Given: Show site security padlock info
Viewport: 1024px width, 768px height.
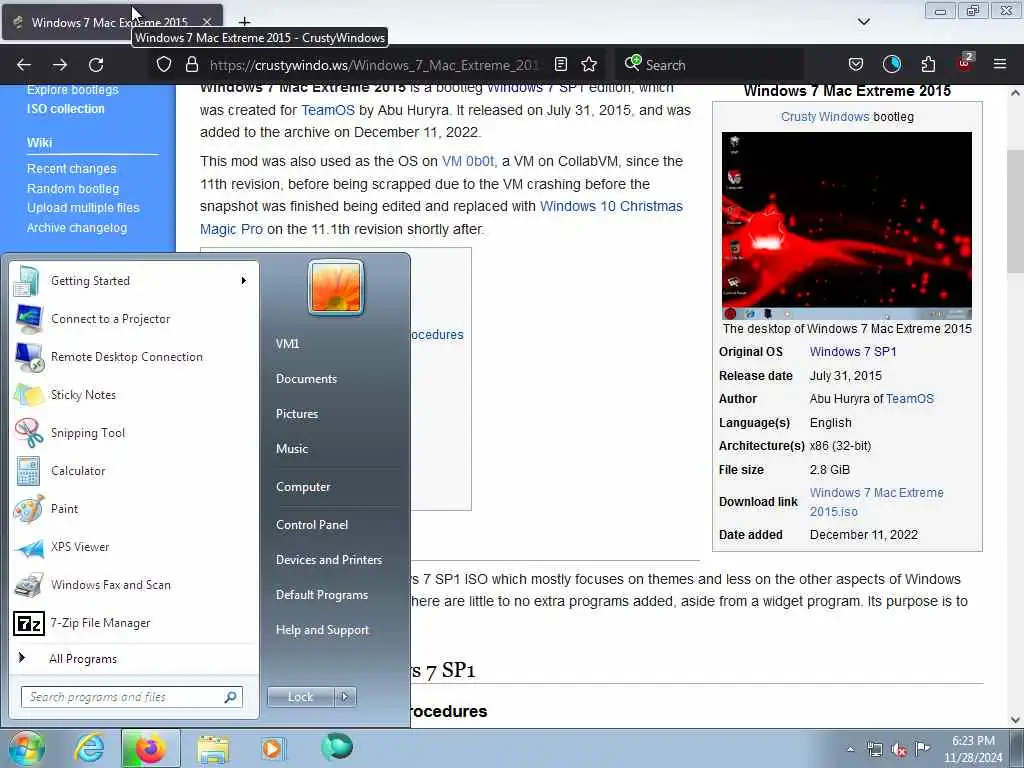Looking at the screenshot, I should coord(191,65).
